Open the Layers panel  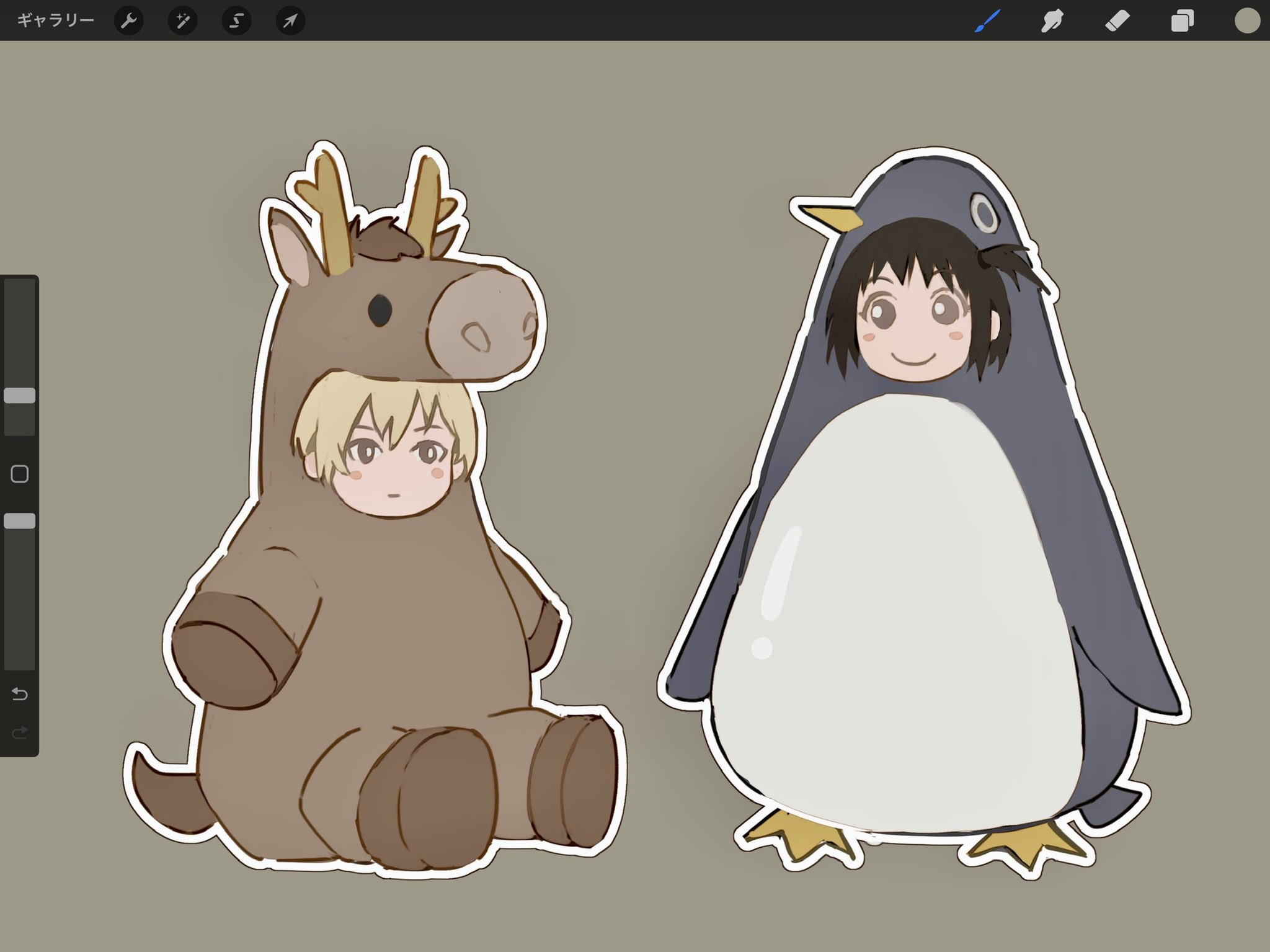1183,21
